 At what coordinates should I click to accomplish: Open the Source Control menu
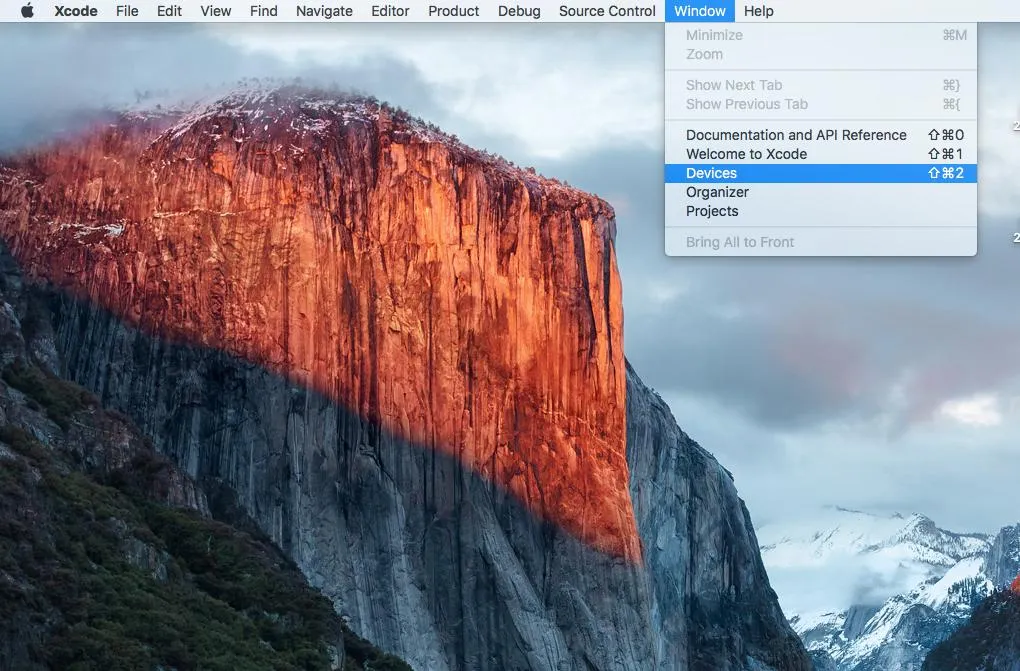[607, 11]
